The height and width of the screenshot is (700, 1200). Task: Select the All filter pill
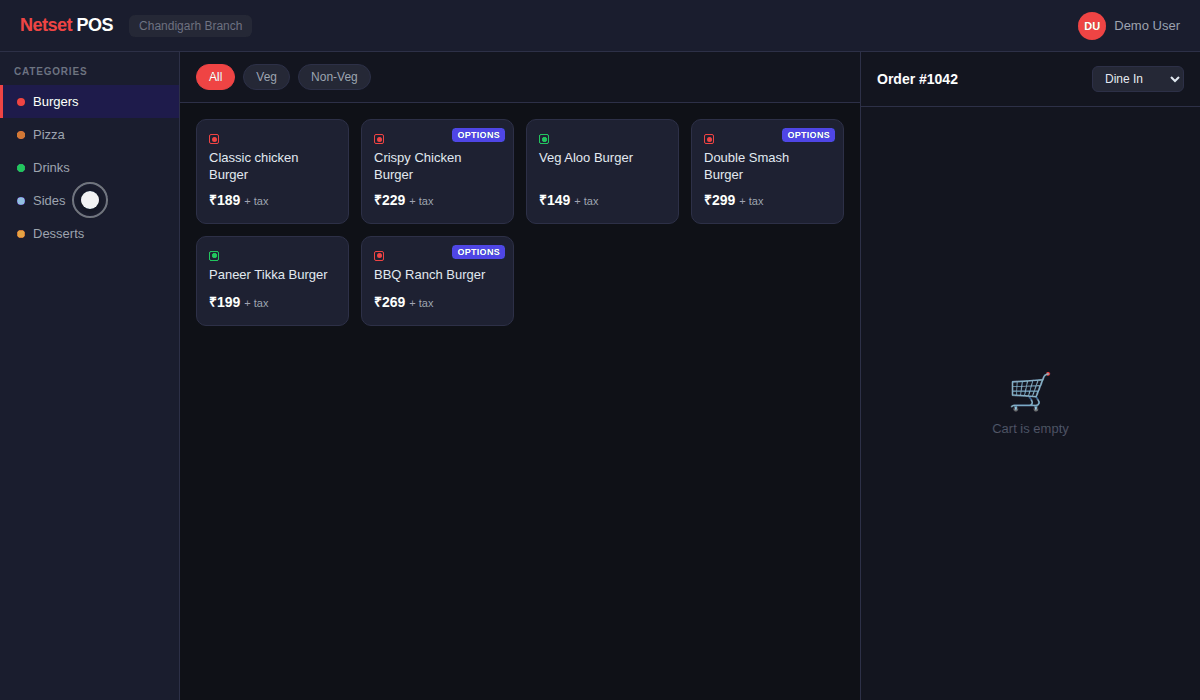215,77
